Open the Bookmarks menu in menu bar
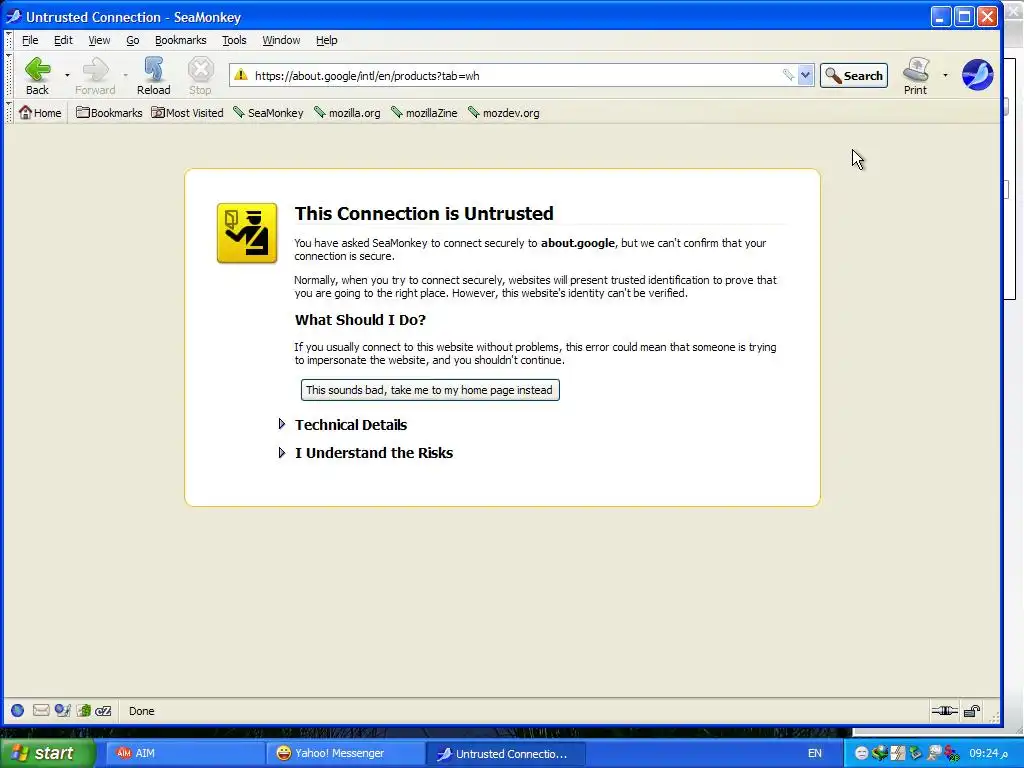This screenshot has height=768, width=1024. point(181,40)
